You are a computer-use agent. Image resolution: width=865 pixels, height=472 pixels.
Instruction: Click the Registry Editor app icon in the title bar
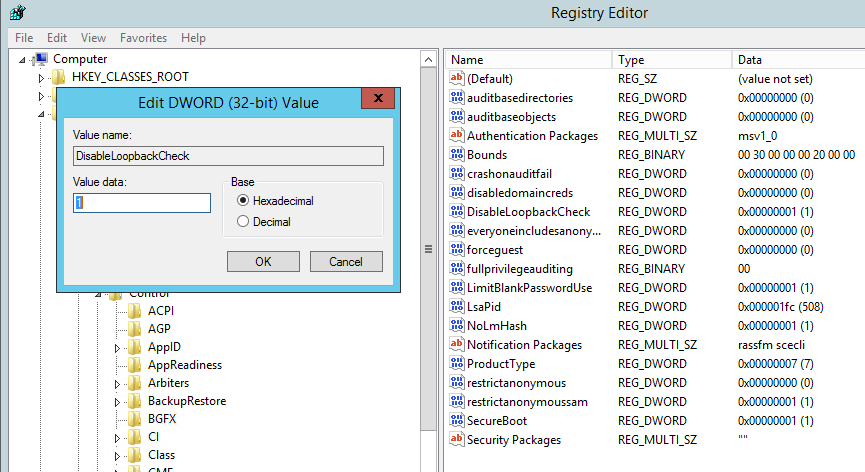[x=18, y=12]
